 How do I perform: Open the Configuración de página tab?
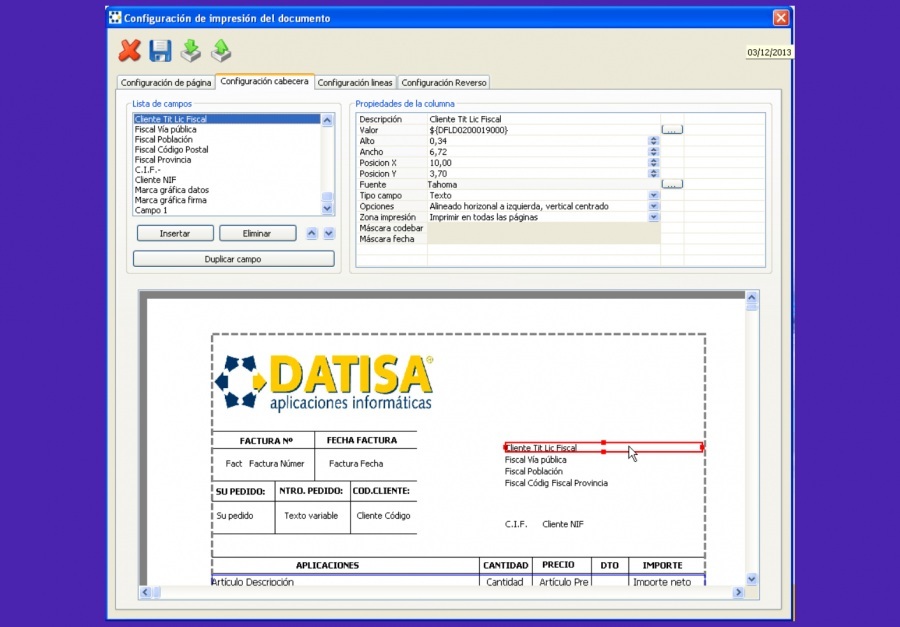(x=166, y=83)
